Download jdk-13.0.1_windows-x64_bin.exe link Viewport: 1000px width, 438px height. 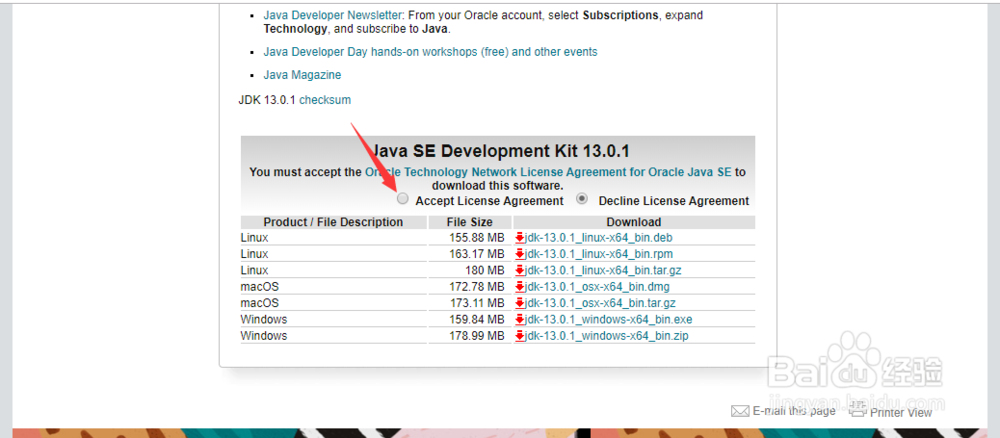[608, 319]
